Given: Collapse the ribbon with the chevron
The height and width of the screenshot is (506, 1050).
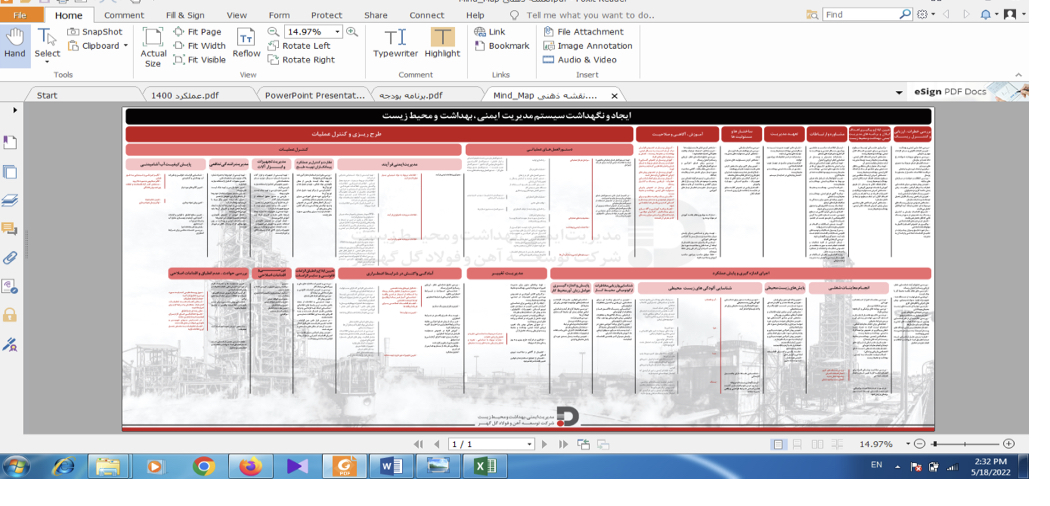Looking at the screenshot, I should [1019, 75].
